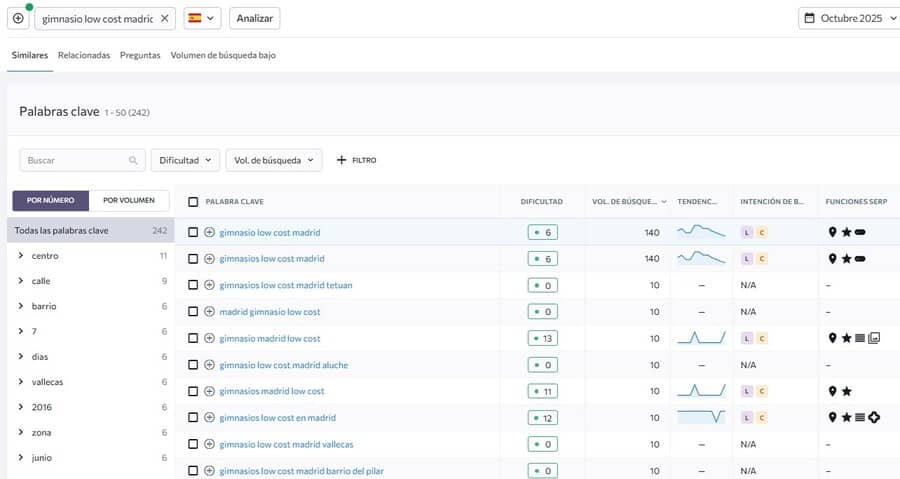Click the trend sparkline for gimnasio madrid low cost

[x=701, y=338]
